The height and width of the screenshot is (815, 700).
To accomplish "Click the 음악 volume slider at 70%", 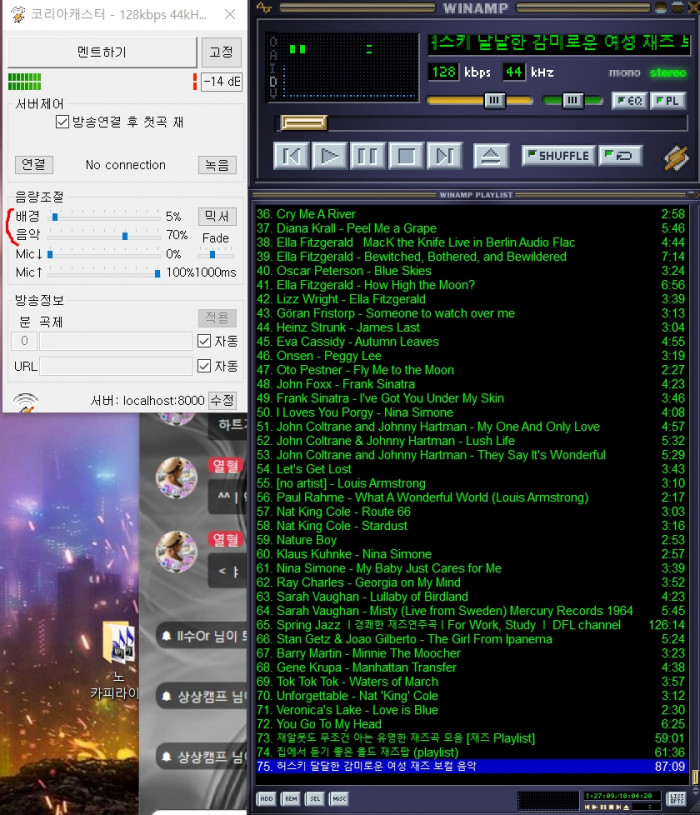I will pos(124,236).
